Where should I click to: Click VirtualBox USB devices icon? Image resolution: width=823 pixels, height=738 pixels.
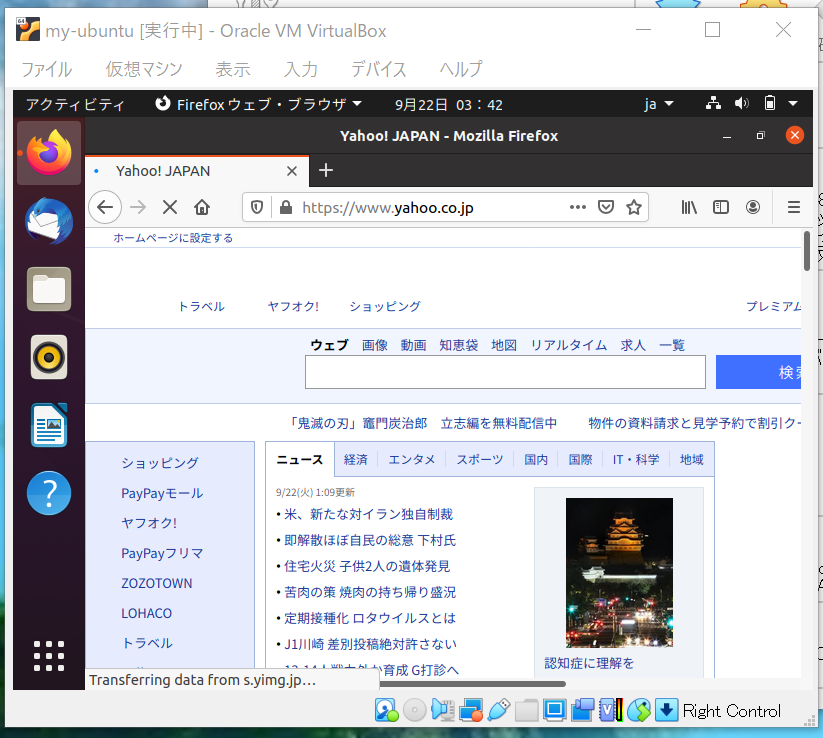click(x=499, y=710)
